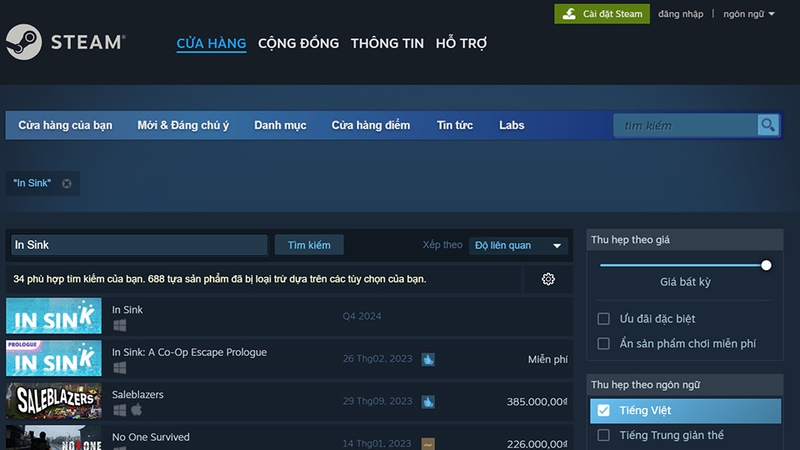Open Cửa hàng điểm tab

371,126
